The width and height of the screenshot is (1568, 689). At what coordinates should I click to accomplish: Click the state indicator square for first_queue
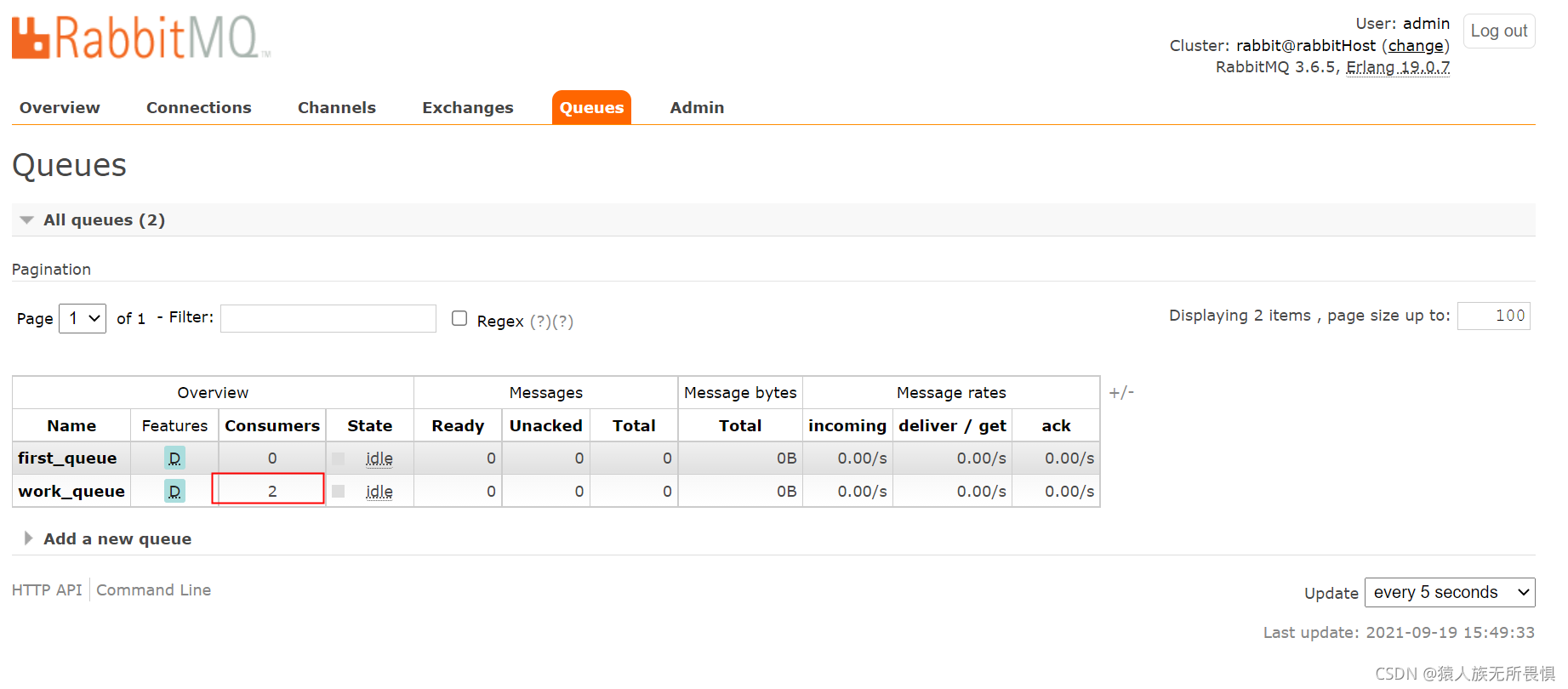coord(338,458)
